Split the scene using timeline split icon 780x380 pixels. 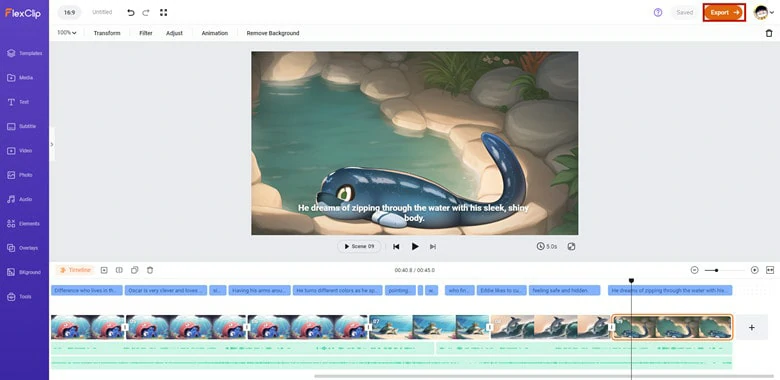click(x=119, y=270)
